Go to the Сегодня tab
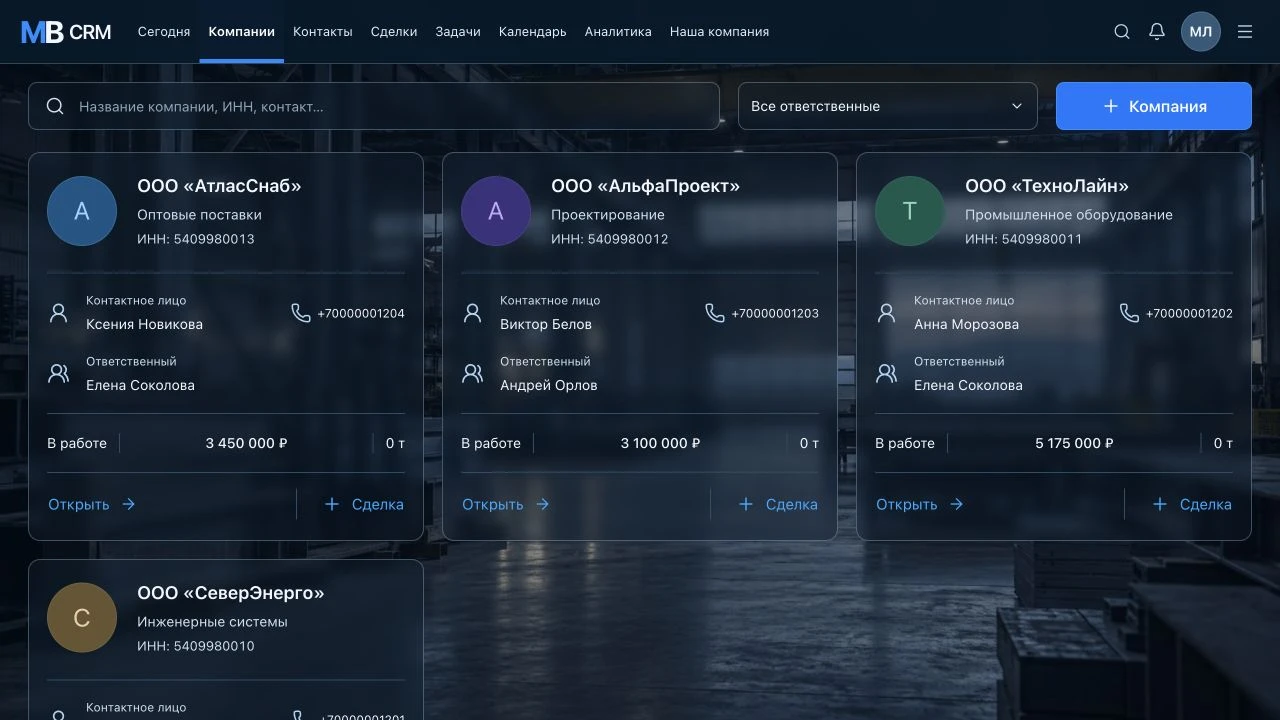This screenshot has height=720, width=1280. coord(164,32)
